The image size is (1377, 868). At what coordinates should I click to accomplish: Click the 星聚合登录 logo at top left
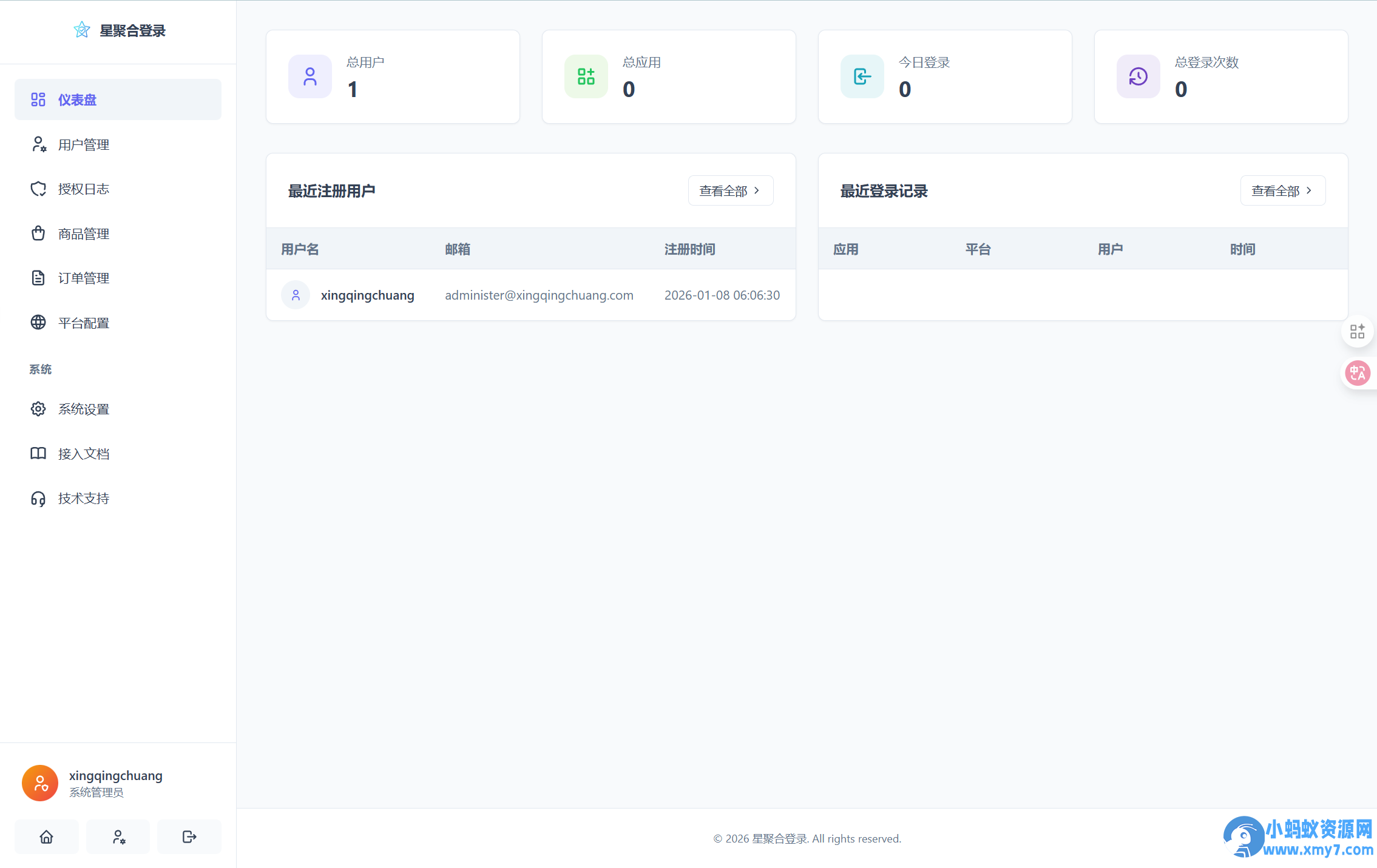(x=119, y=30)
